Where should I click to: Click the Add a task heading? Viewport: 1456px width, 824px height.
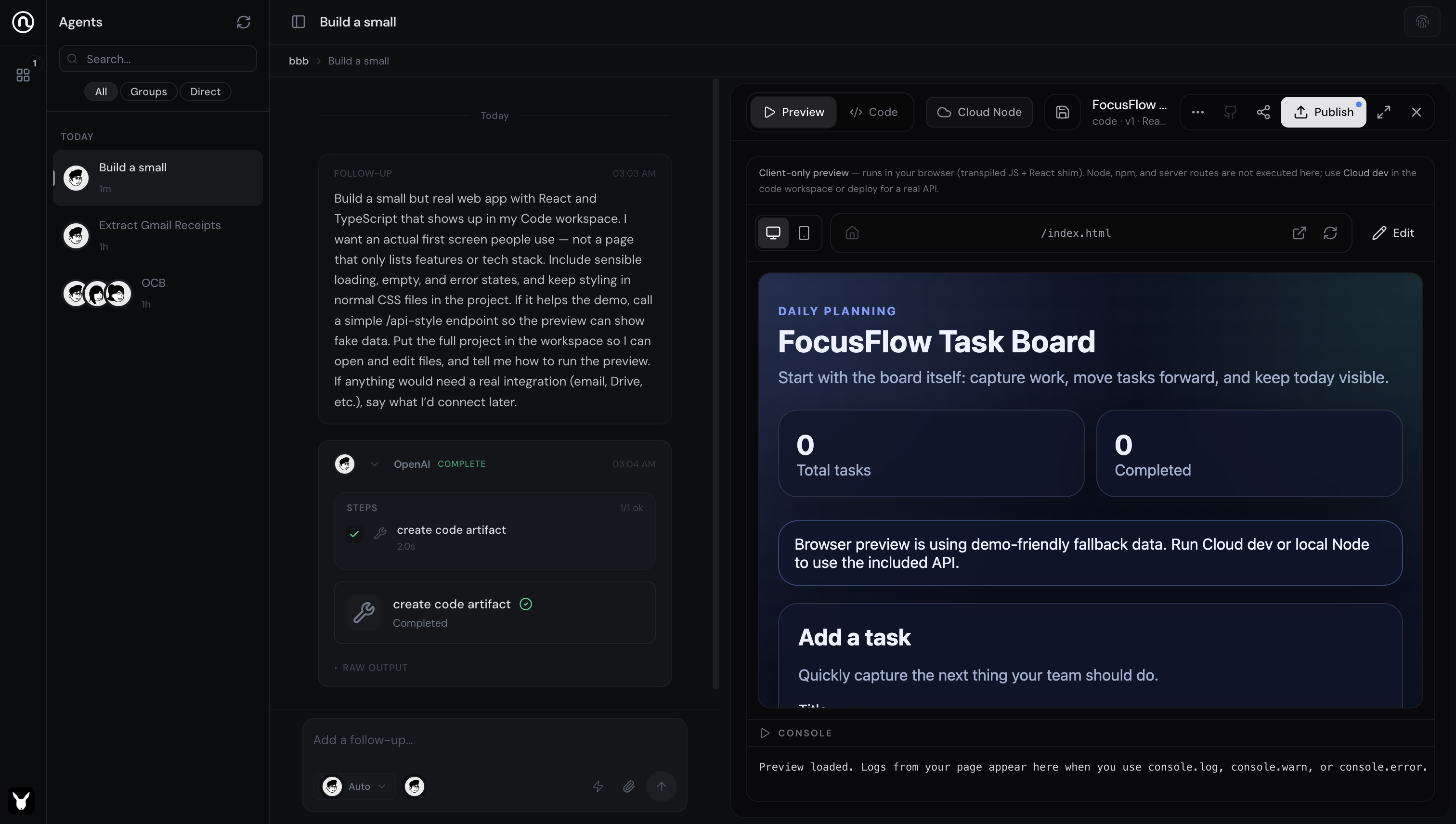coord(854,637)
